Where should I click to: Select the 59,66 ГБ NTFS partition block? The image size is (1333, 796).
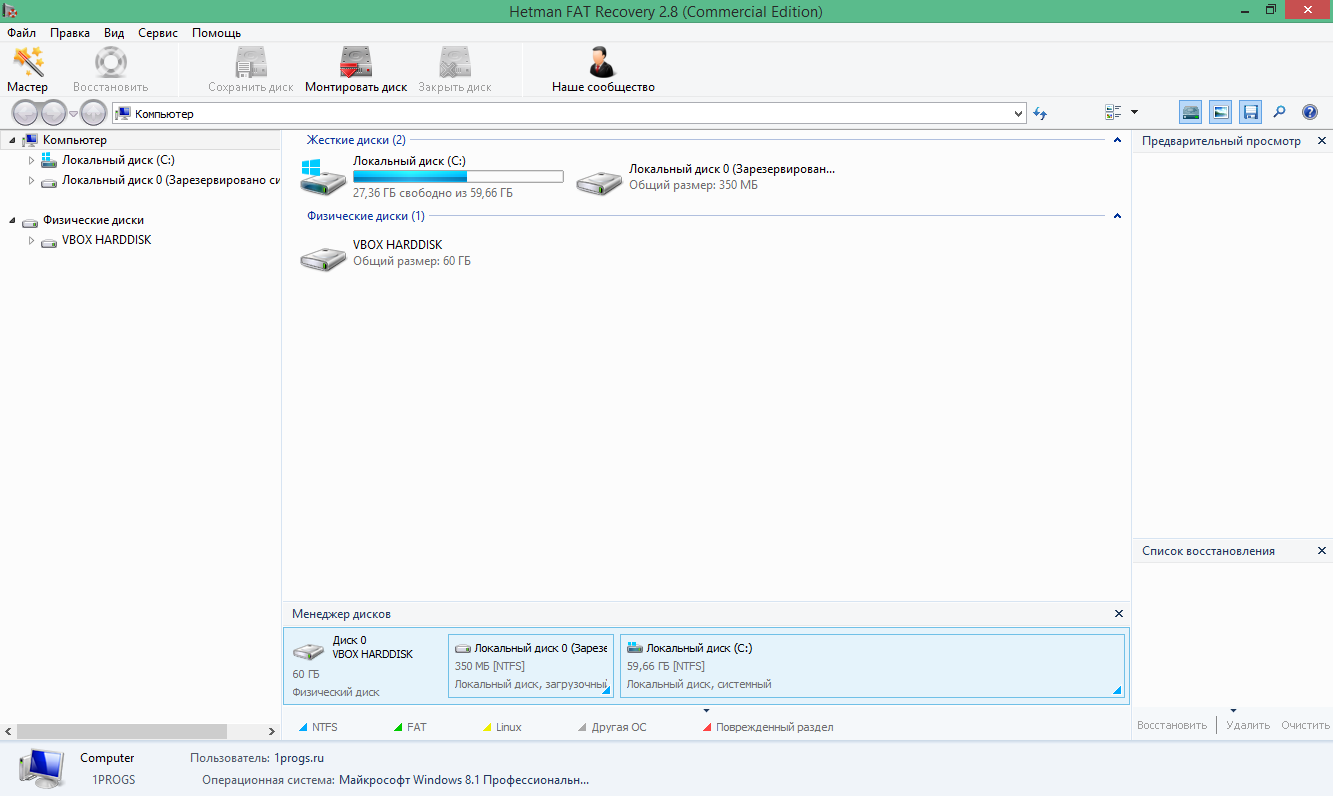click(872, 666)
